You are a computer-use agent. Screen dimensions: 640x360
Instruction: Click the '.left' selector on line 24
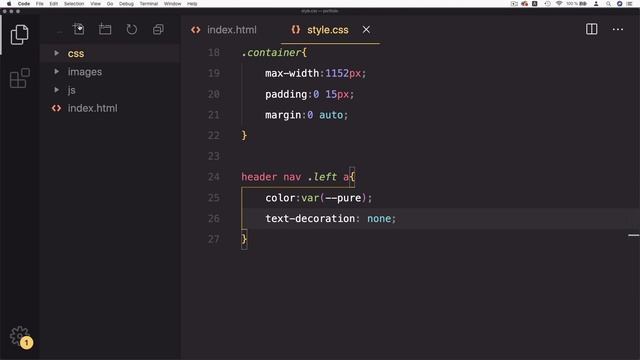click(x=322, y=177)
